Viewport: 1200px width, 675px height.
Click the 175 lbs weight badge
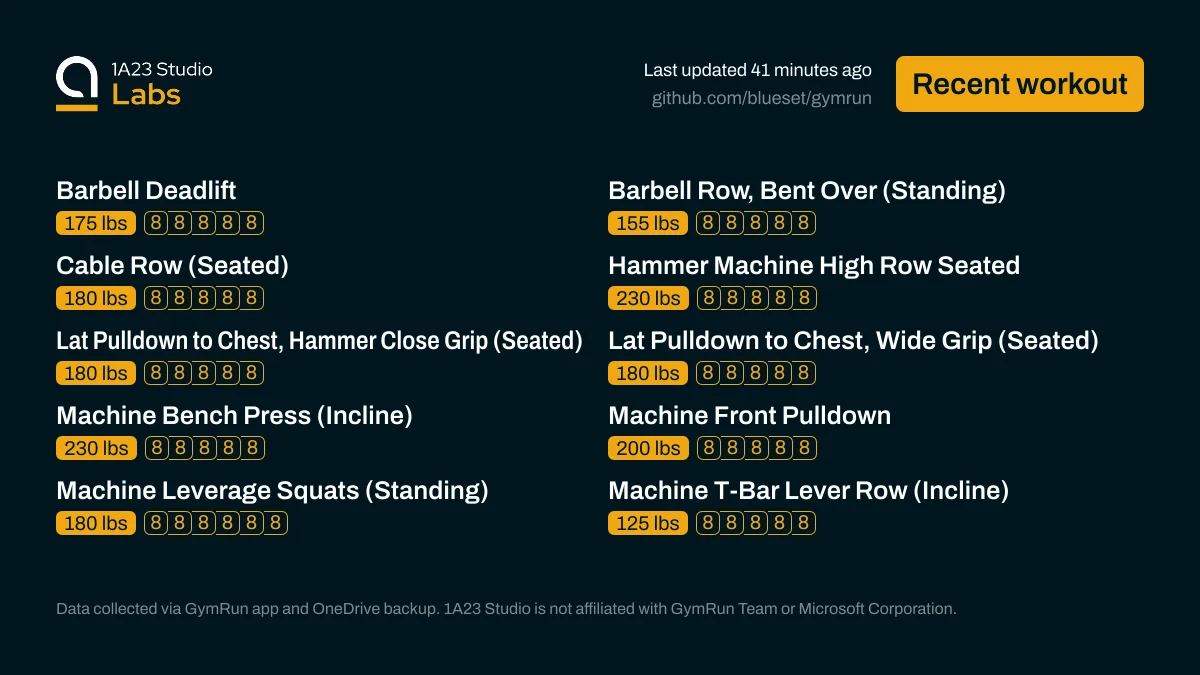point(96,223)
